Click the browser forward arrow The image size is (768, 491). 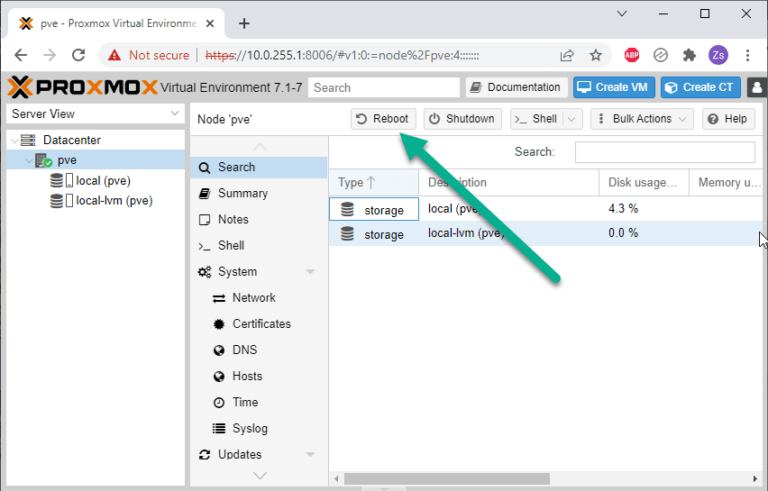pyautogui.click(x=49, y=55)
